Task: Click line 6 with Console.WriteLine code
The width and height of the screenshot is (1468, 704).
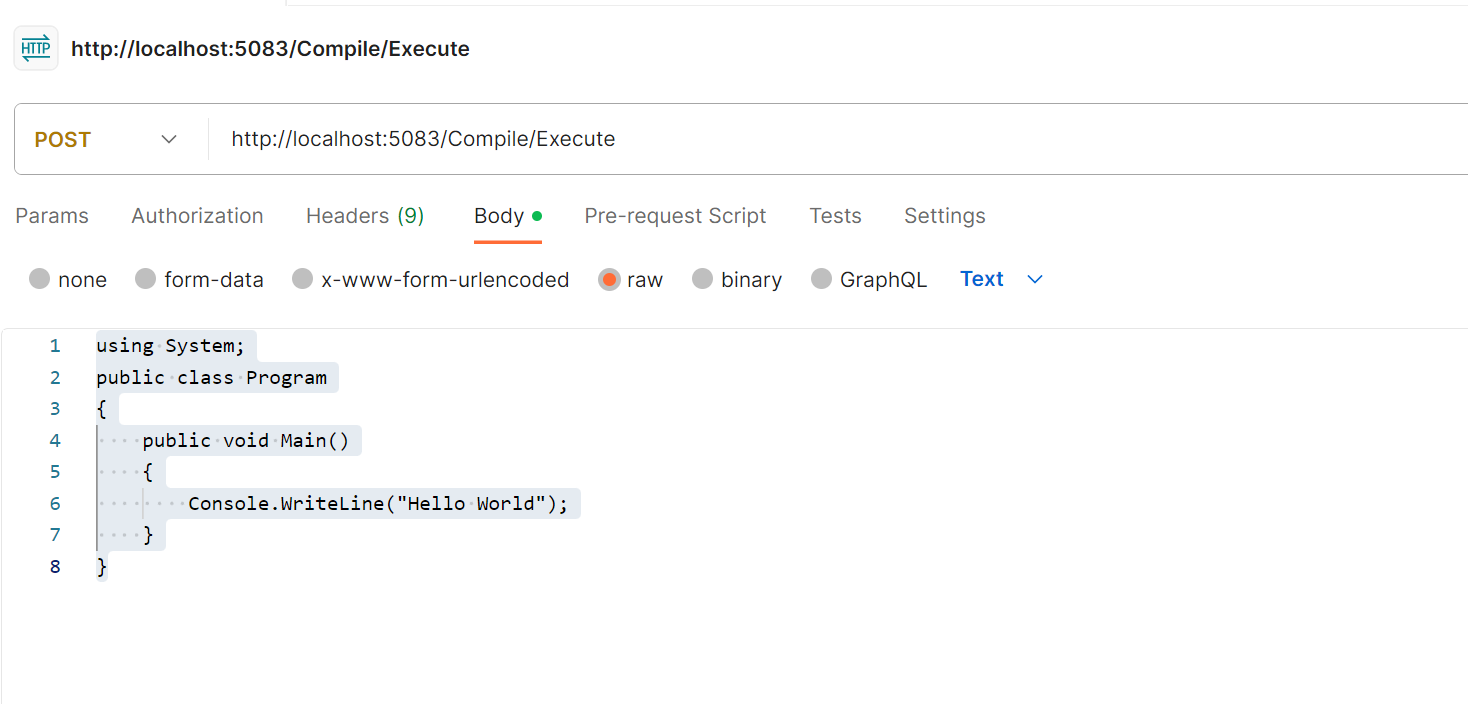Action: (x=377, y=503)
